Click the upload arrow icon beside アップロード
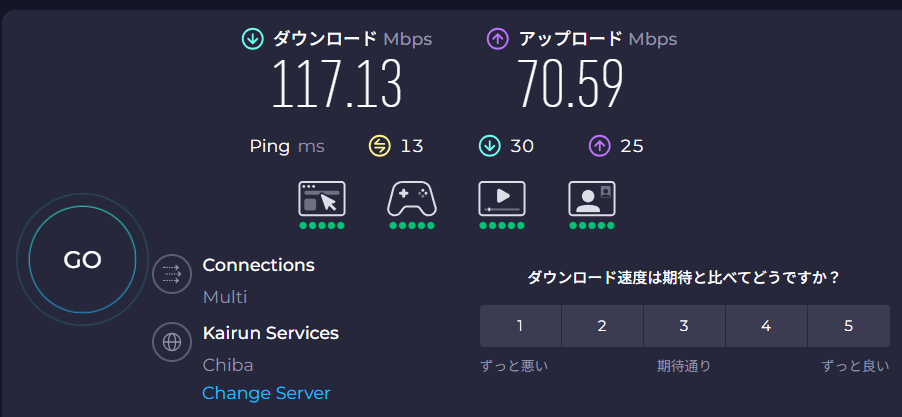The image size is (902, 417). point(497,39)
